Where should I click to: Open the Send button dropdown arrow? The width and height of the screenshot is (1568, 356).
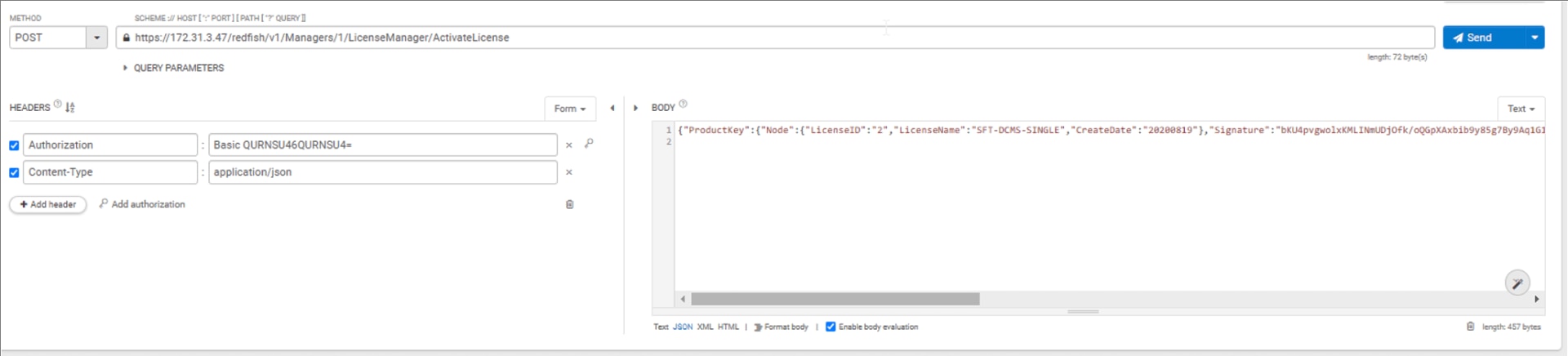(x=1535, y=38)
